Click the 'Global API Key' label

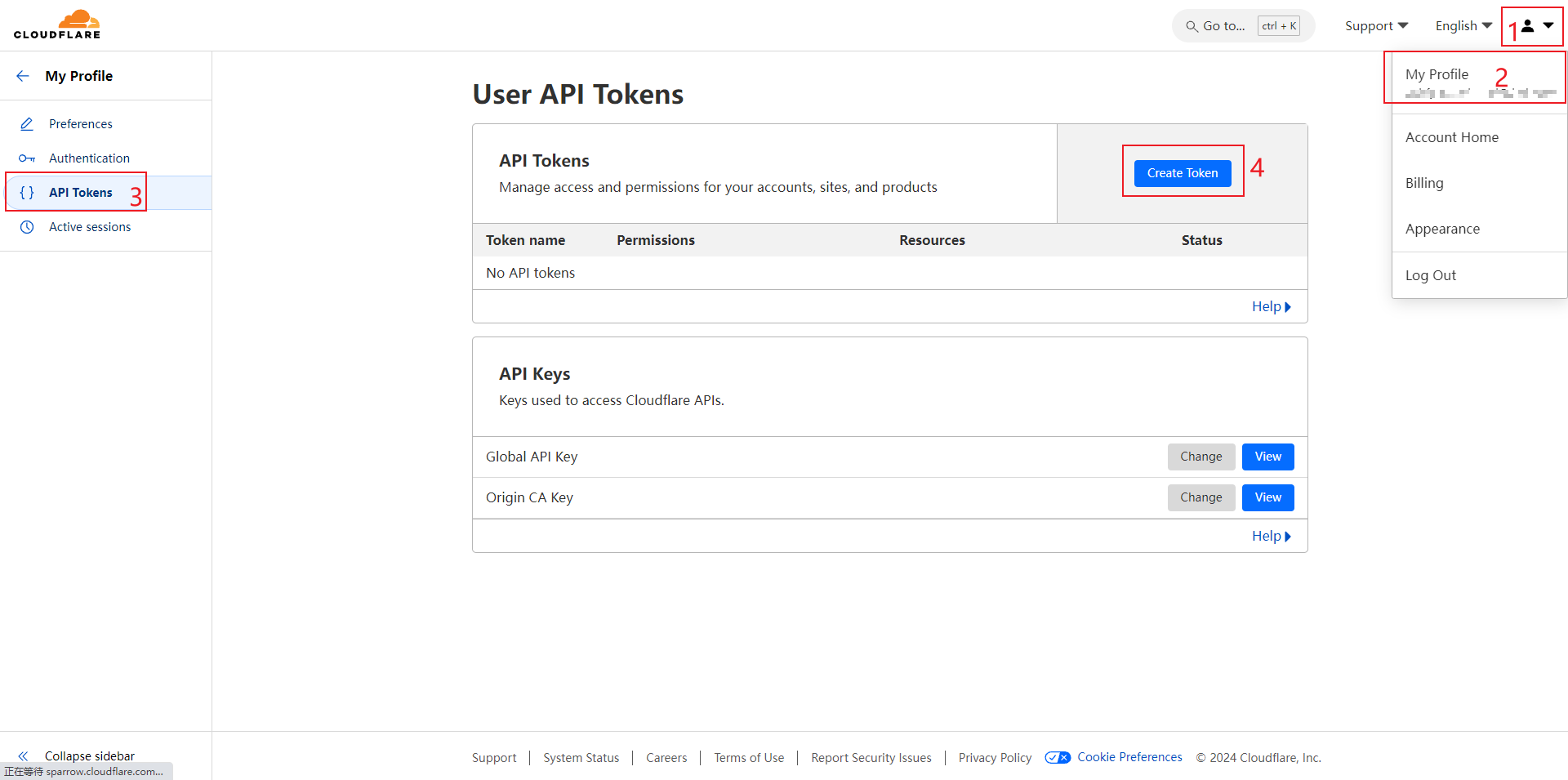pyautogui.click(x=532, y=457)
